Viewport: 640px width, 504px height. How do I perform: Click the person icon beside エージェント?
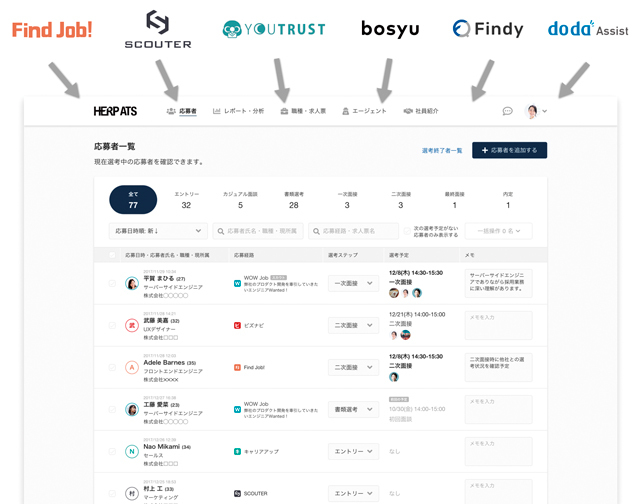tap(346, 111)
